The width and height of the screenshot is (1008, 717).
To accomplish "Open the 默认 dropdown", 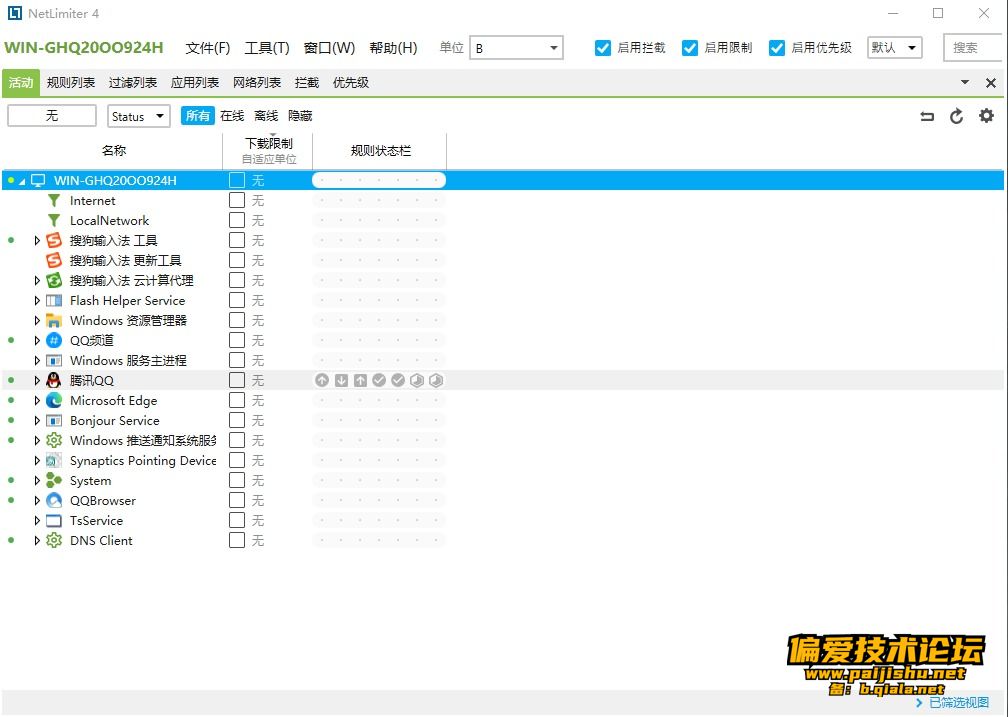I will [x=894, y=48].
